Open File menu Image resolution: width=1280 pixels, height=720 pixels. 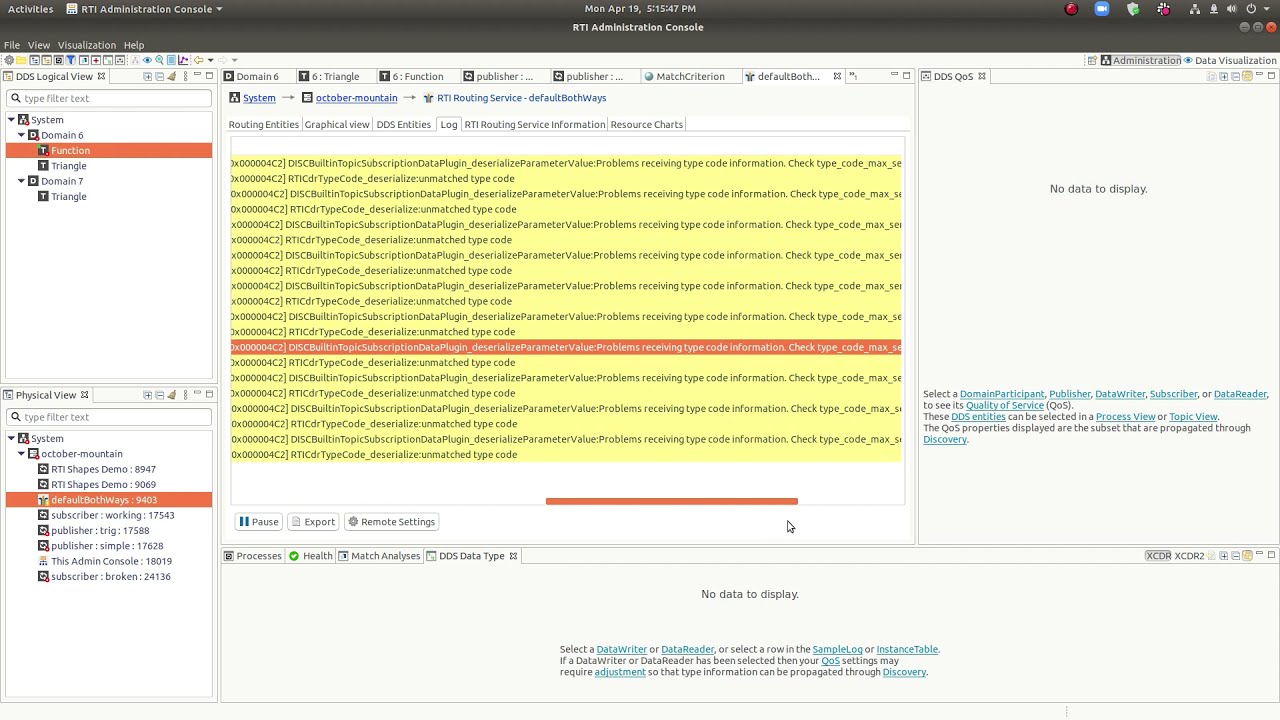pyautogui.click(x=12, y=45)
